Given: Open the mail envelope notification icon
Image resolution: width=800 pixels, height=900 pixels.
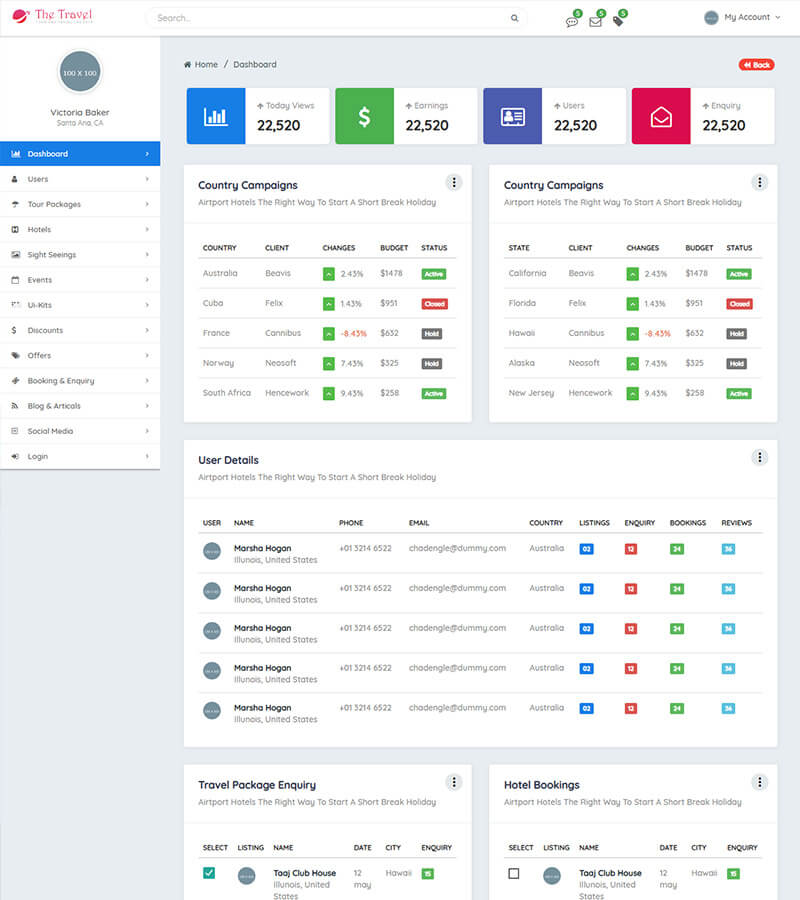Looking at the screenshot, I should tap(595, 22).
